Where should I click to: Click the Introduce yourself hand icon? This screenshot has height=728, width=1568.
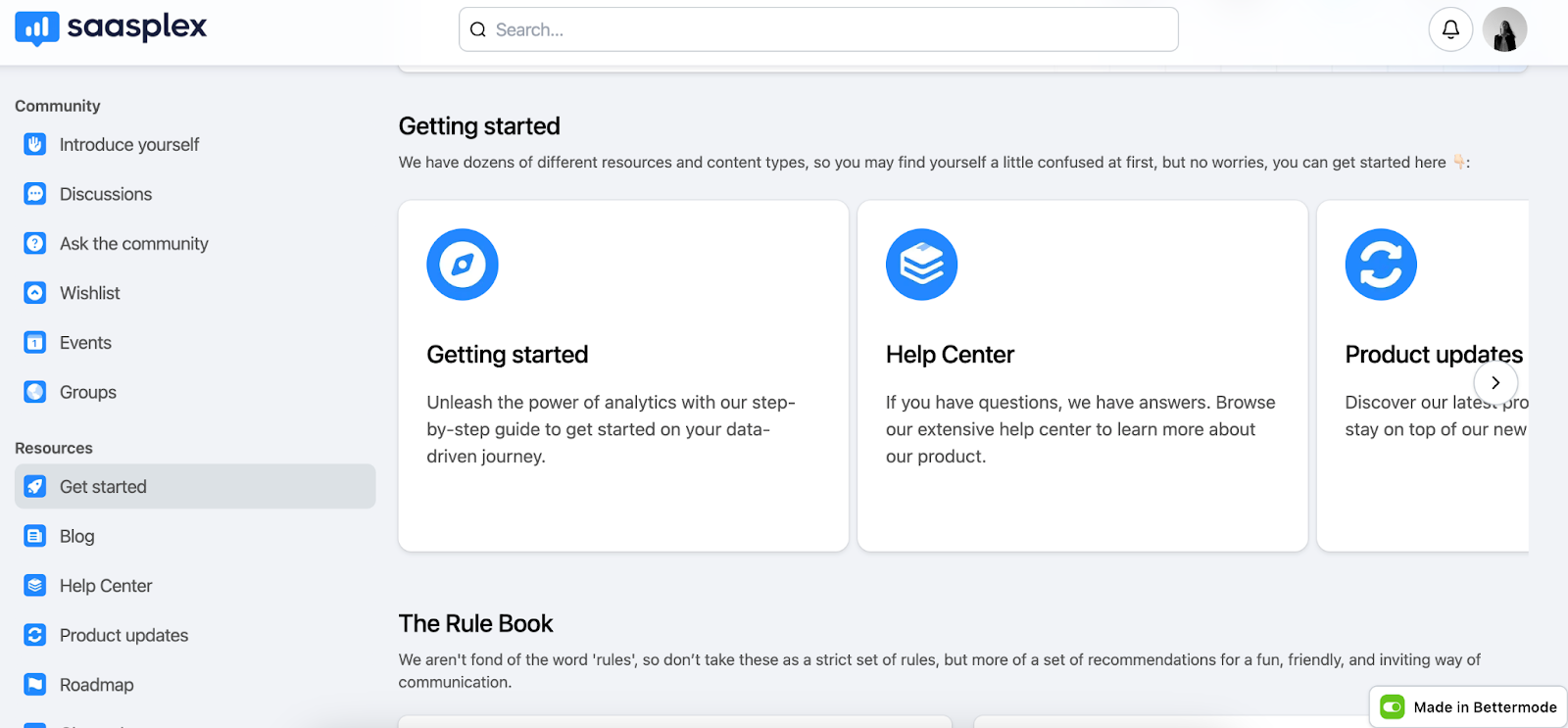coord(35,144)
